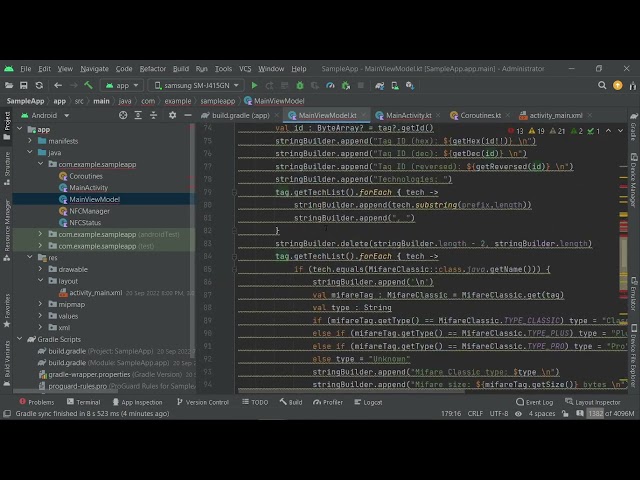Image resolution: width=640 pixels, height=480 pixels.
Task: Open the Profiler gauge icon in toolbar
Action: [x=330, y=85]
